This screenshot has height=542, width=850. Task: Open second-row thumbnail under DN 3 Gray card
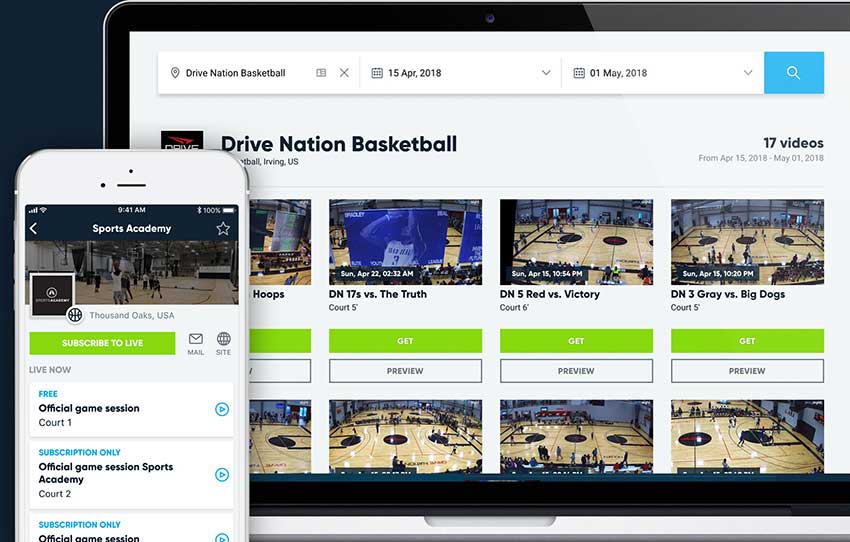748,437
